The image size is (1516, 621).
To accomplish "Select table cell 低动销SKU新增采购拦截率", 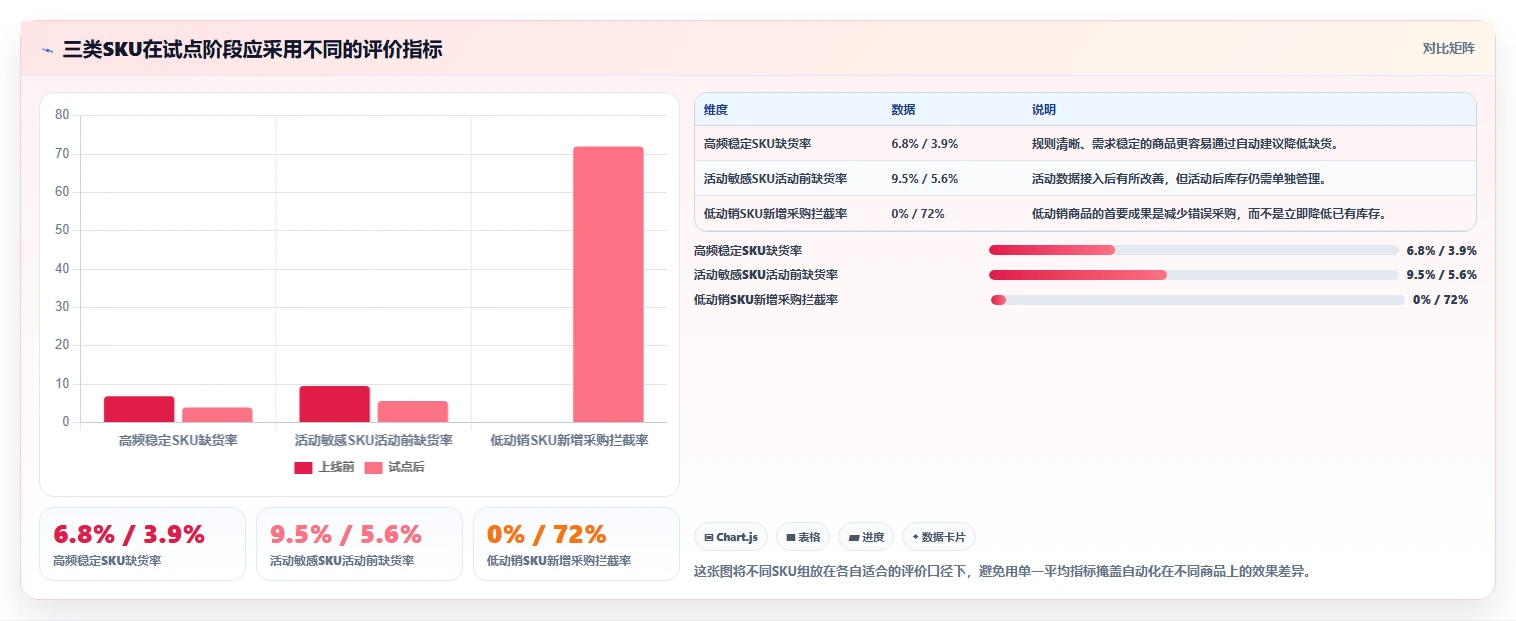I will tap(775, 214).
